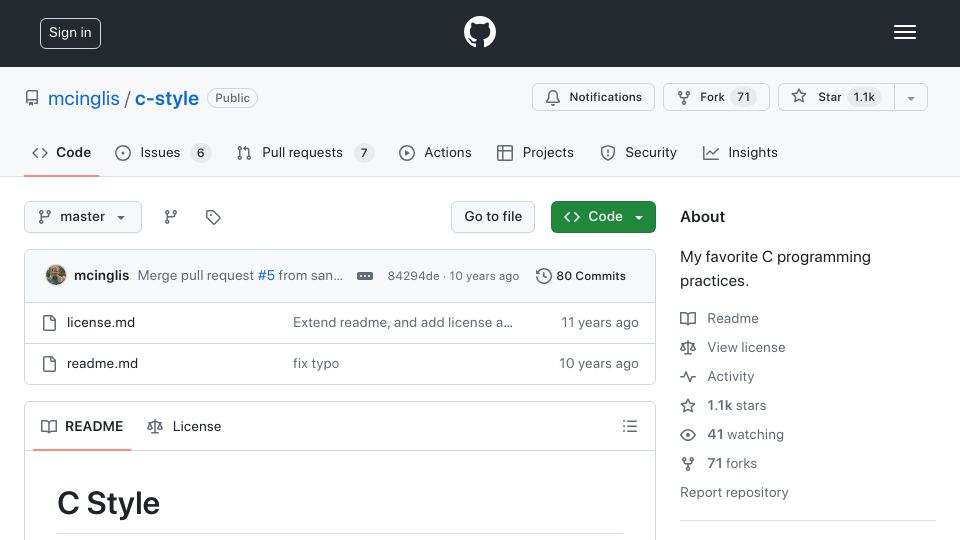View branches via the branch icon
The width and height of the screenshot is (960, 540).
point(171,217)
